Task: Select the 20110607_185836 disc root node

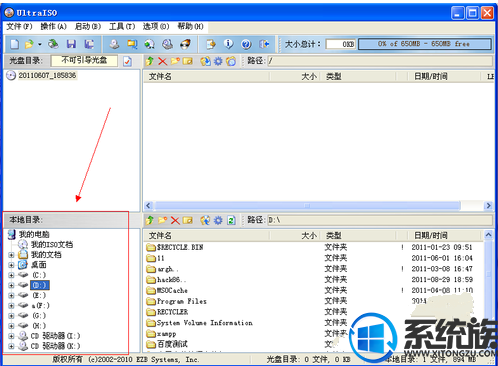Action: pyautogui.click(x=47, y=75)
